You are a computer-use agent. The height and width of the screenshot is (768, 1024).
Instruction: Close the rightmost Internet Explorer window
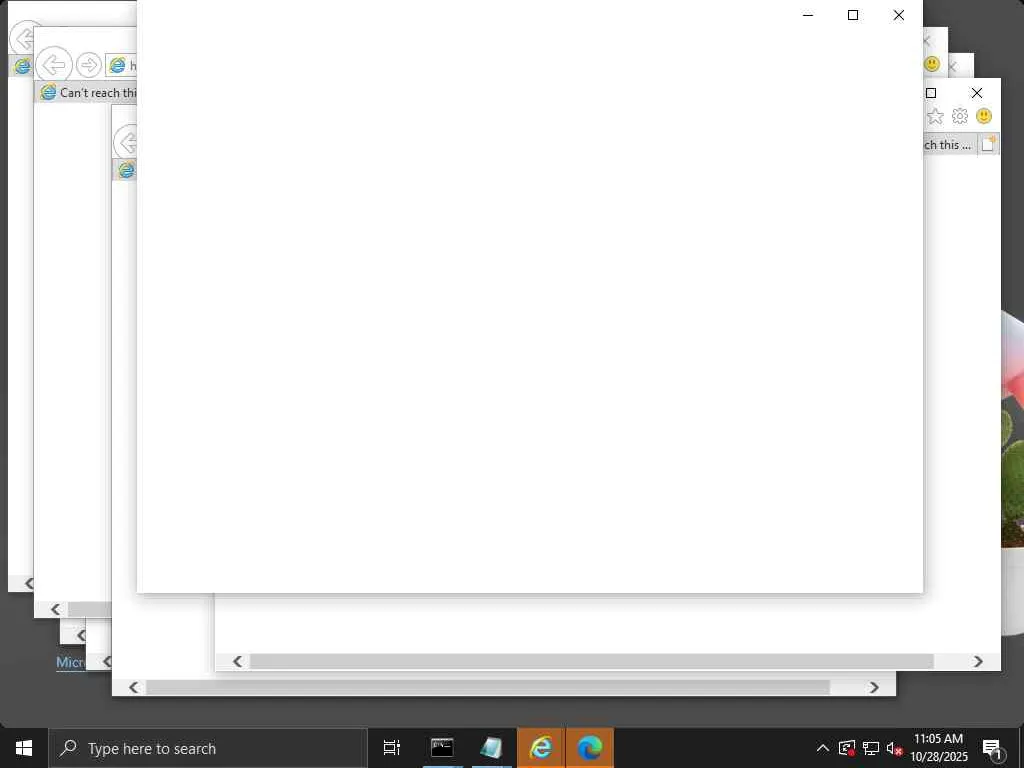click(x=976, y=93)
